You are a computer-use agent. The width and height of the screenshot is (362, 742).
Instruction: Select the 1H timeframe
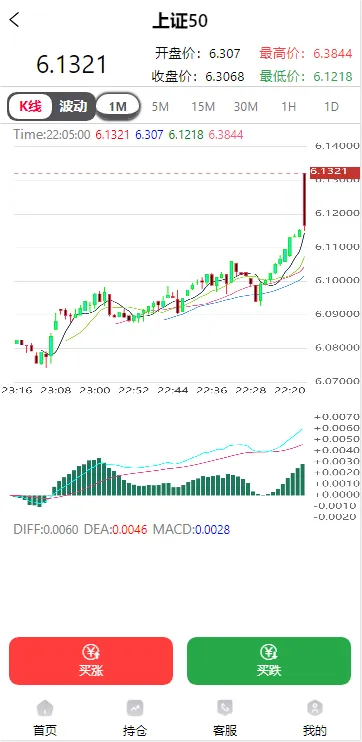[289, 107]
